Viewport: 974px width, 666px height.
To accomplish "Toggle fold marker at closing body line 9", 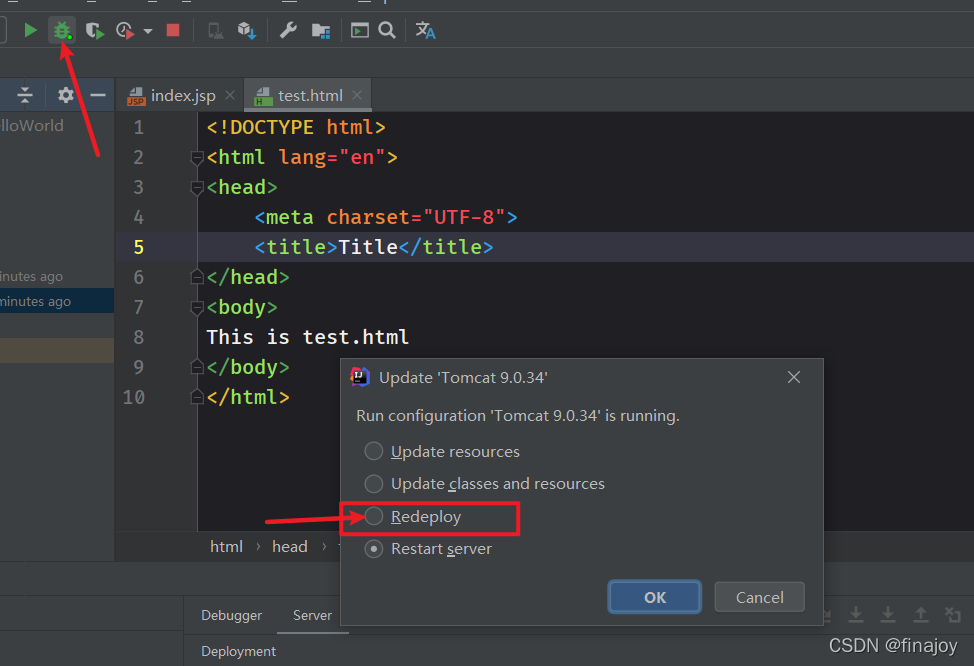I will pyautogui.click(x=197, y=367).
